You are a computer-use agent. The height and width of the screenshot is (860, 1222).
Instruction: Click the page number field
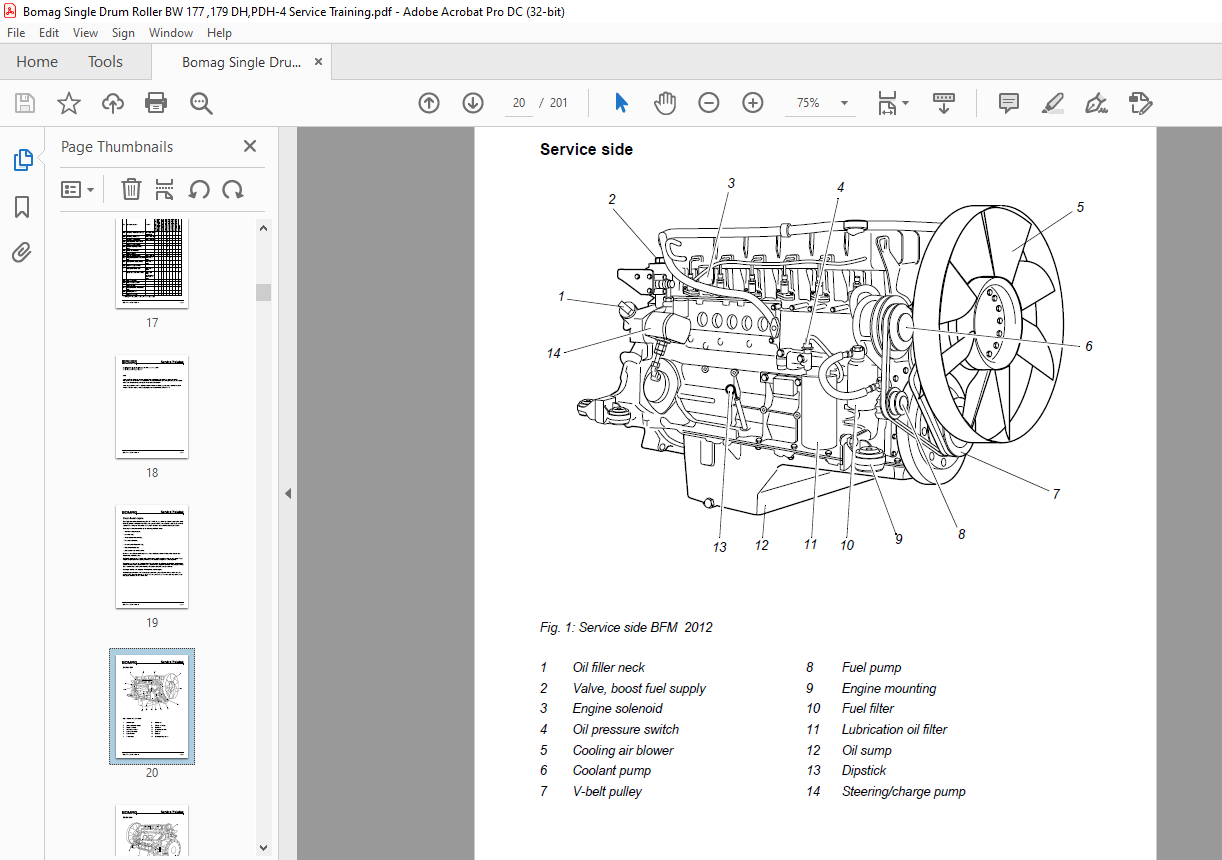(x=519, y=103)
